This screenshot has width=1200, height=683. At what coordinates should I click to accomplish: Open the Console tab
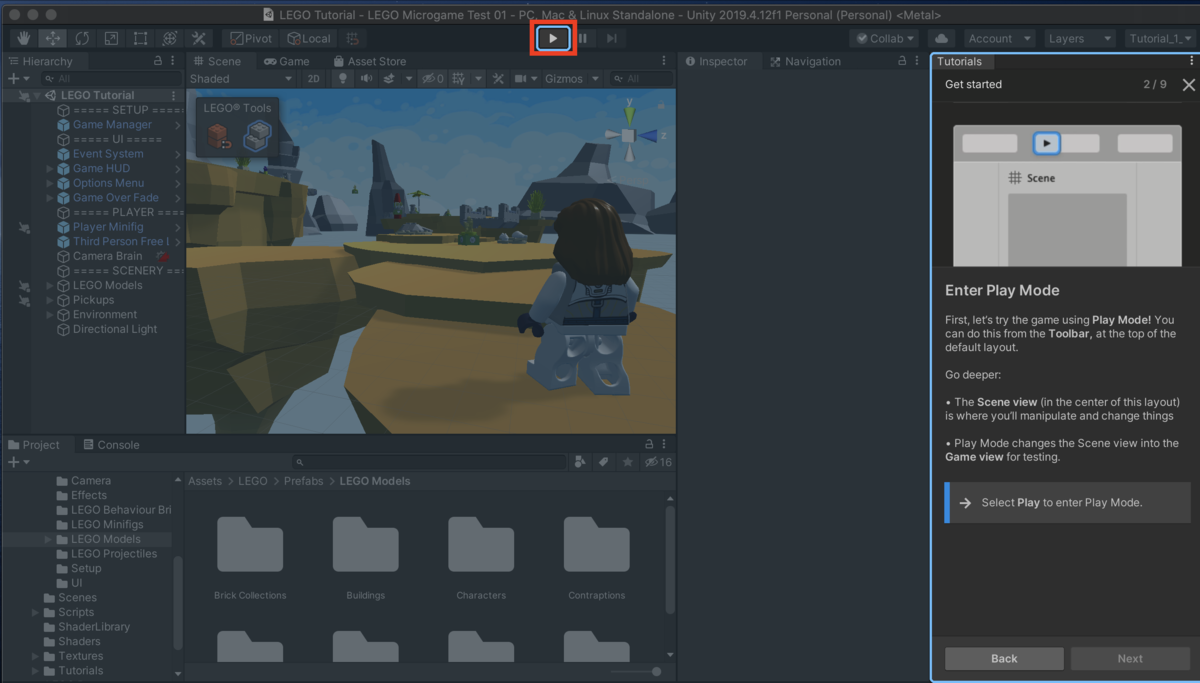coord(111,445)
